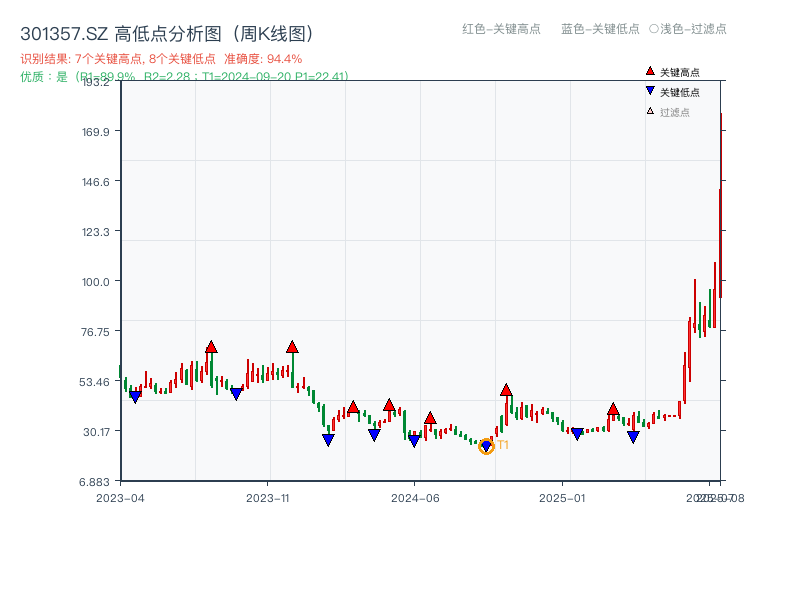Viewport: 800px width, 600px height.
Task: Select the blue low marker around 2024-02
Action: coord(329,439)
